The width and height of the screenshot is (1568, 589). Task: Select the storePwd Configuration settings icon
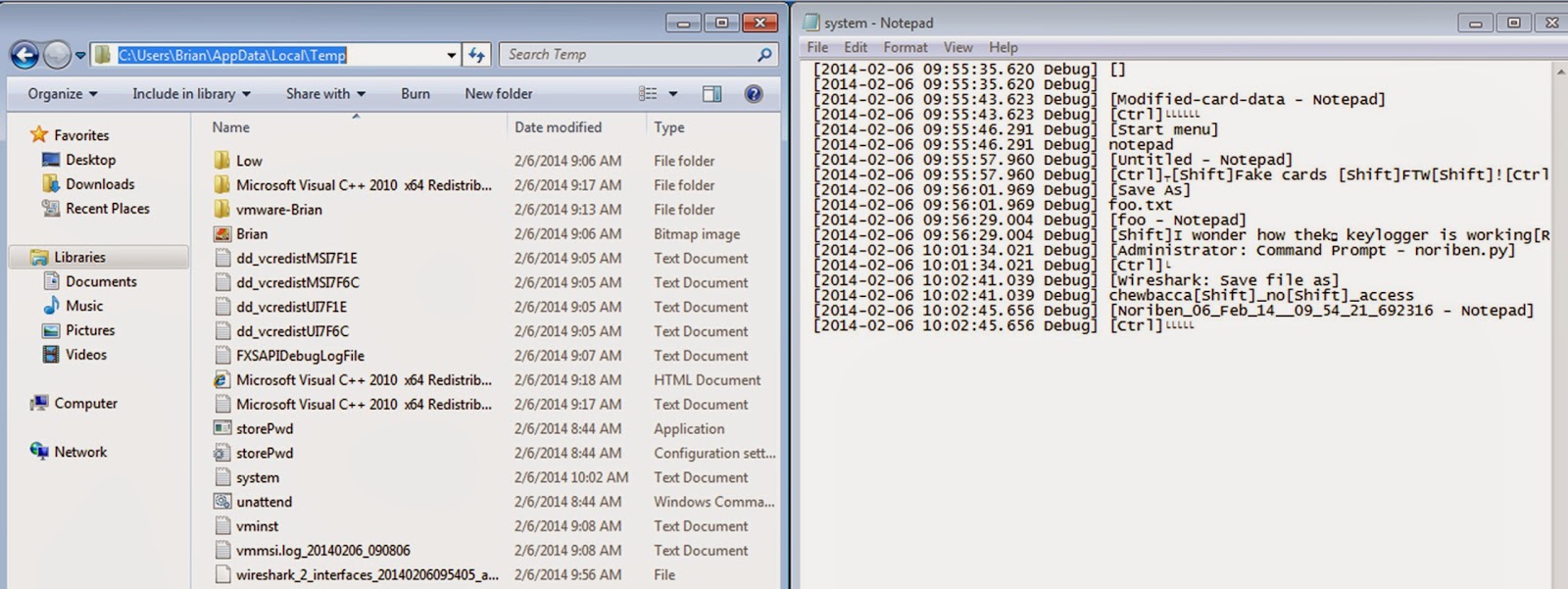[222, 453]
